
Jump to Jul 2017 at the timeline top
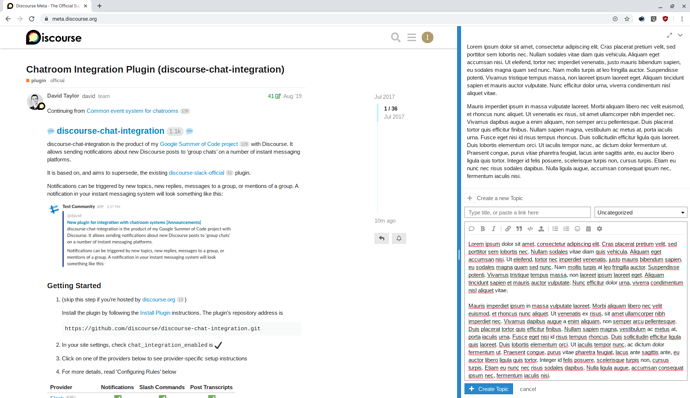pyautogui.click(x=385, y=97)
